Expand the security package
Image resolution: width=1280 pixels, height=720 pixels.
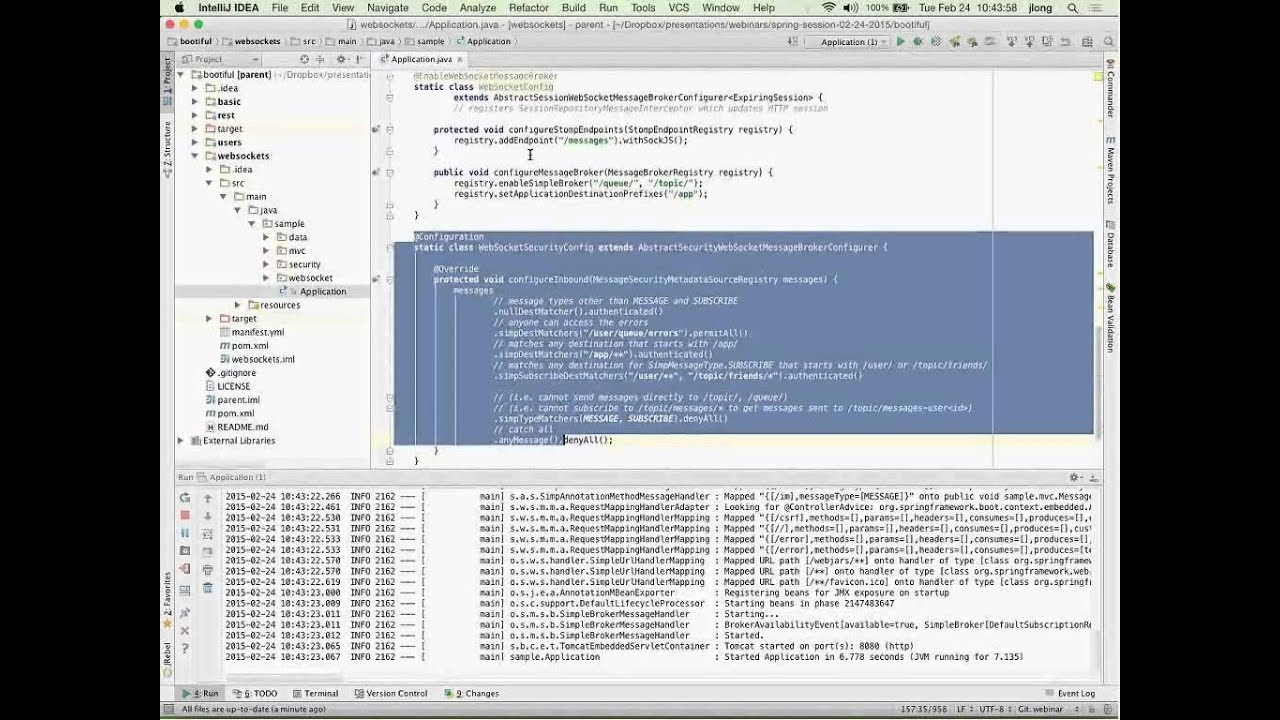pyautogui.click(x=267, y=264)
